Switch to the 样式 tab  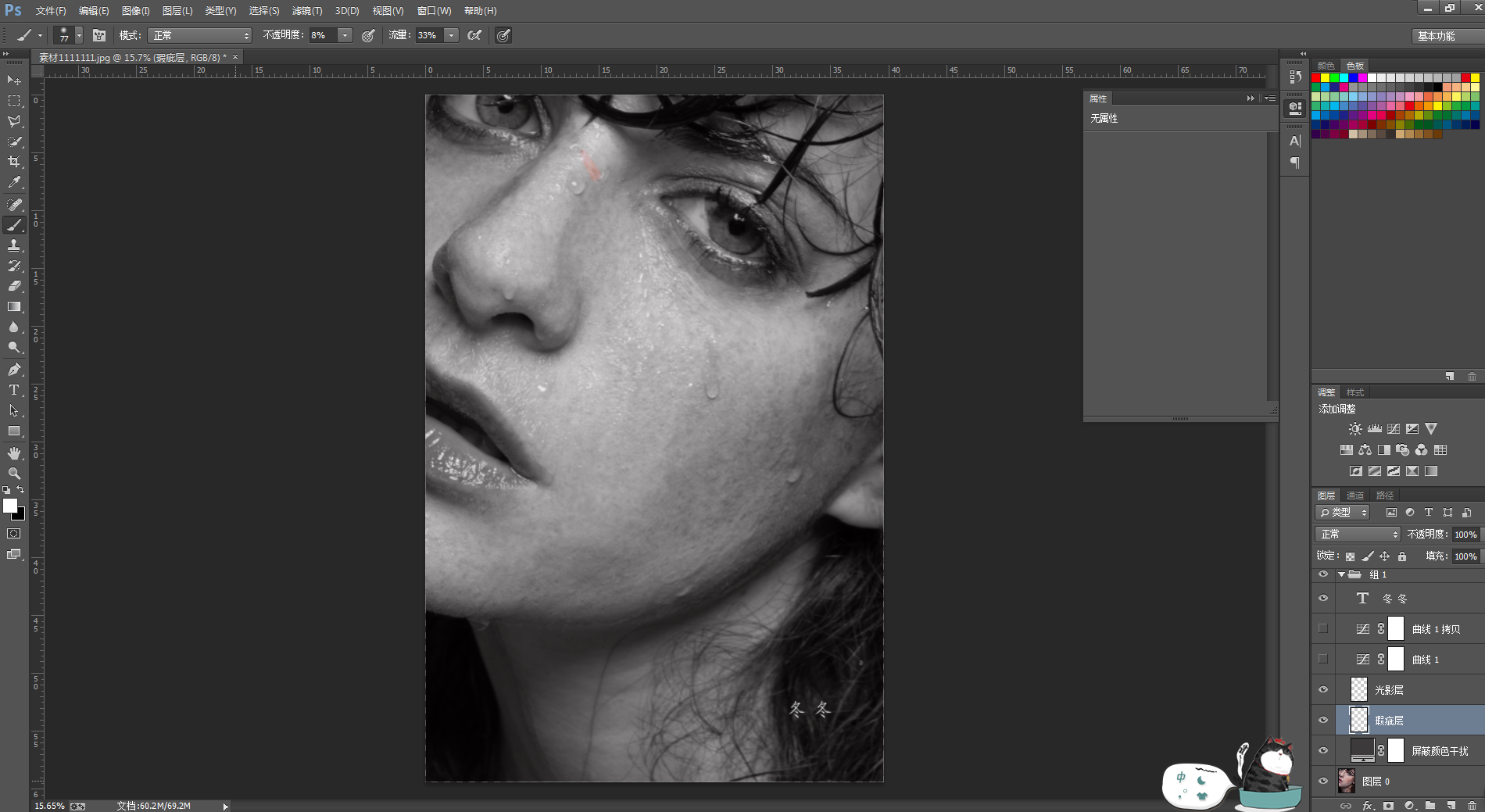point(1355,392)
